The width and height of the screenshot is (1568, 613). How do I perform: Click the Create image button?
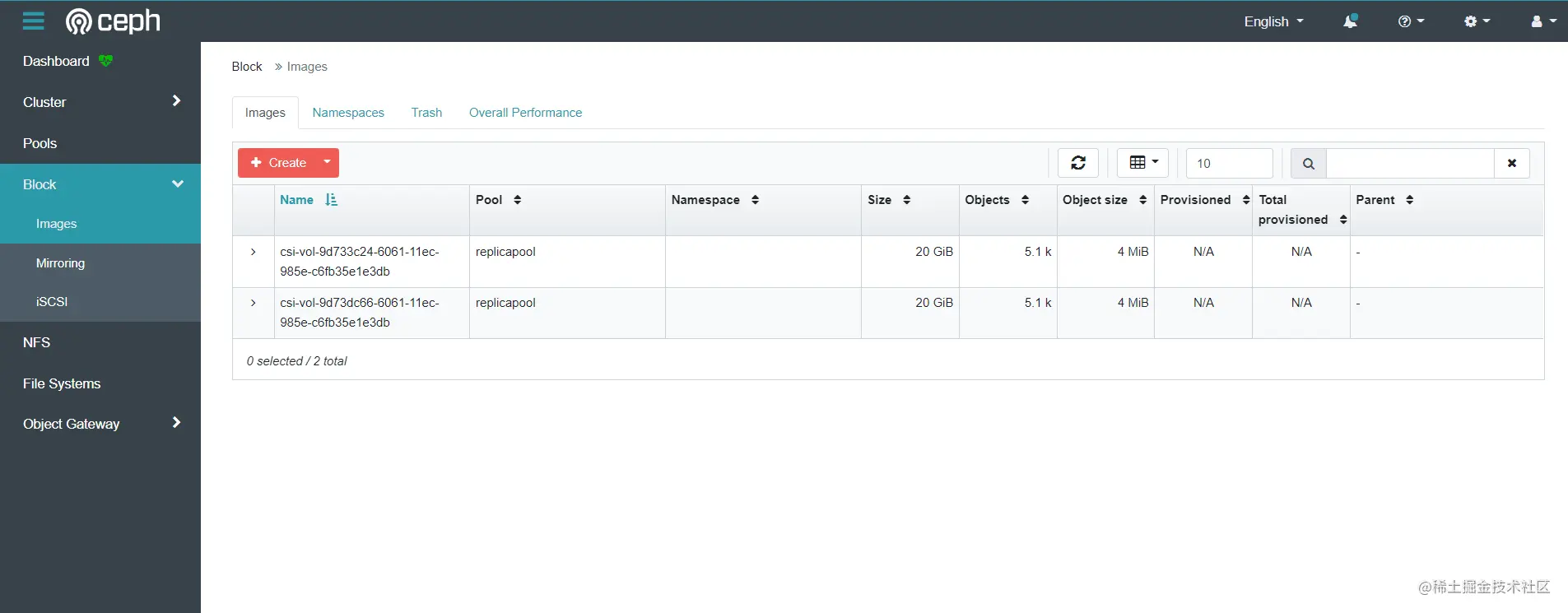click(277, 163)
